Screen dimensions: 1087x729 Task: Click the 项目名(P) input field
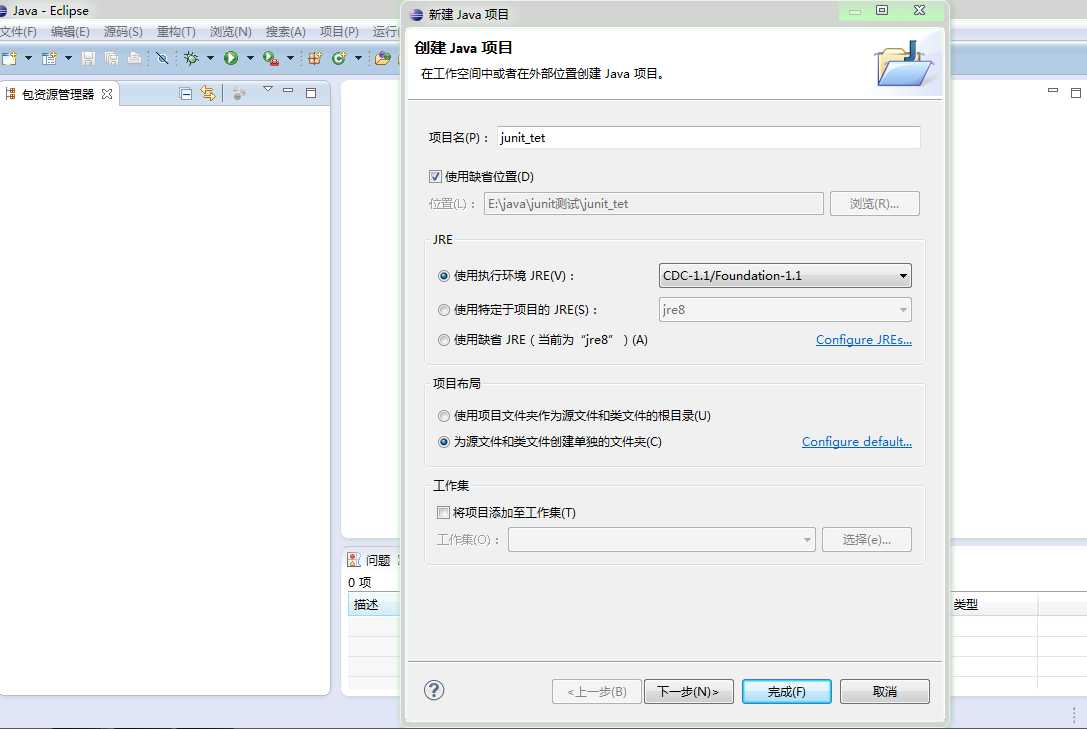point(708,137)
